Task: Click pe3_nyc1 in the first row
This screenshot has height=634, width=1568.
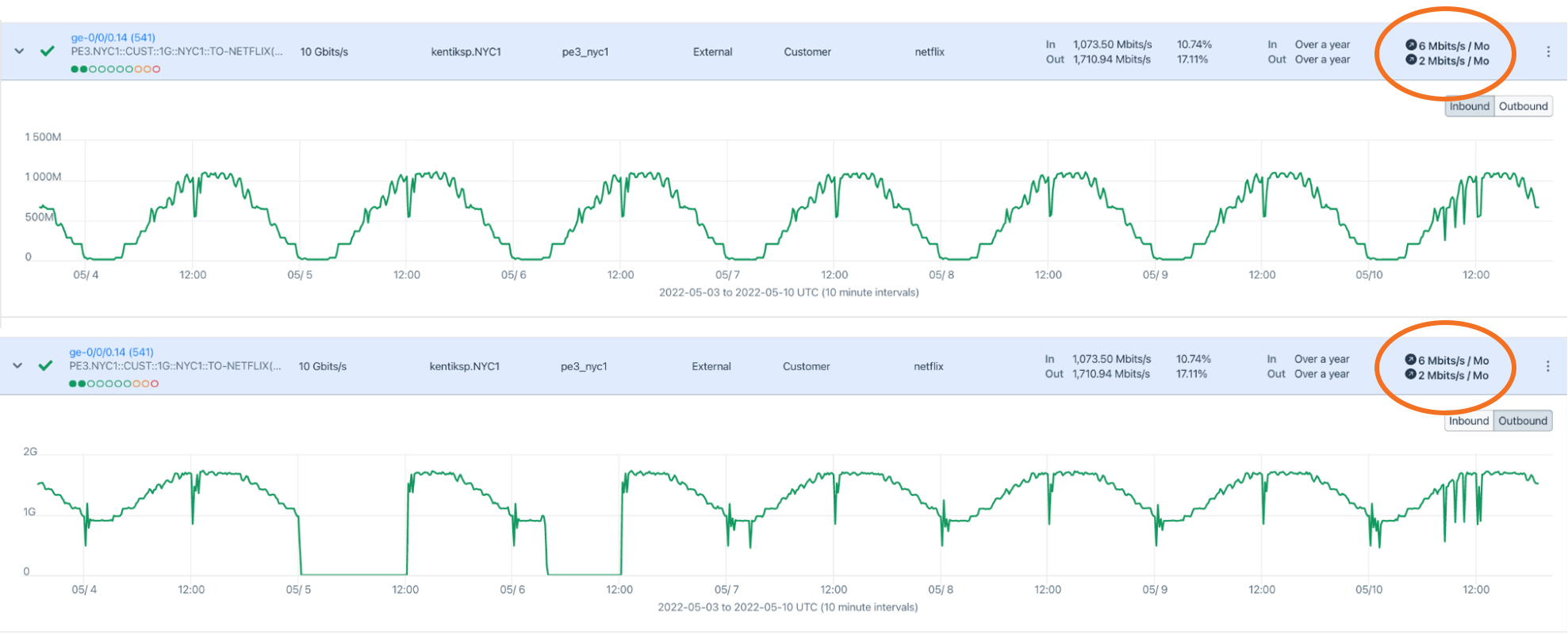Action: tap(585, 52)
